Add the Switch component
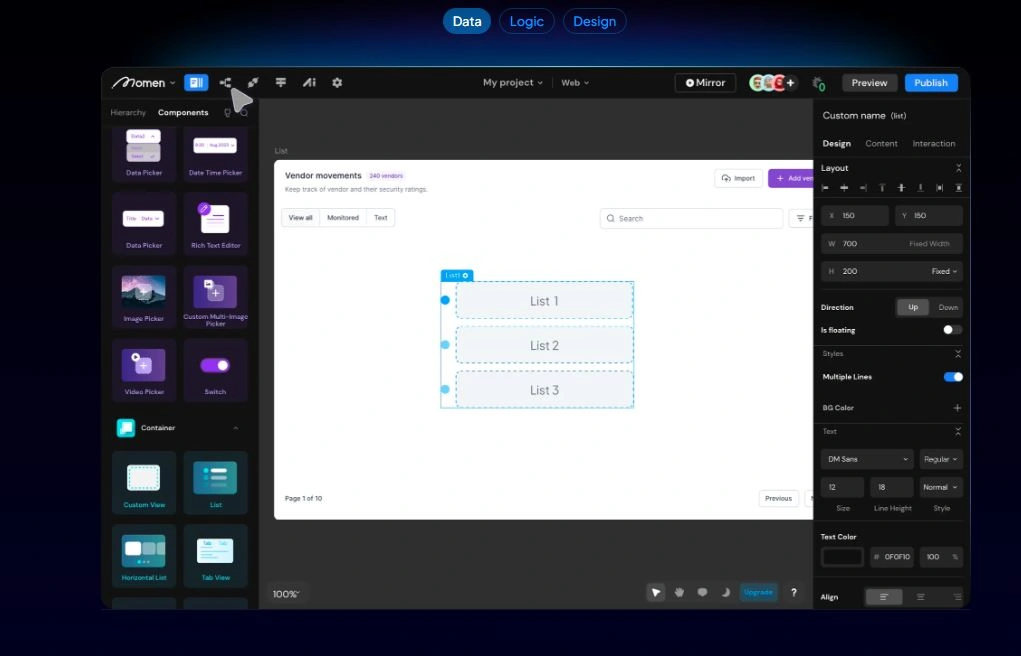The height and width of the screenshot is (656, 1021). [x=215, y=366]
